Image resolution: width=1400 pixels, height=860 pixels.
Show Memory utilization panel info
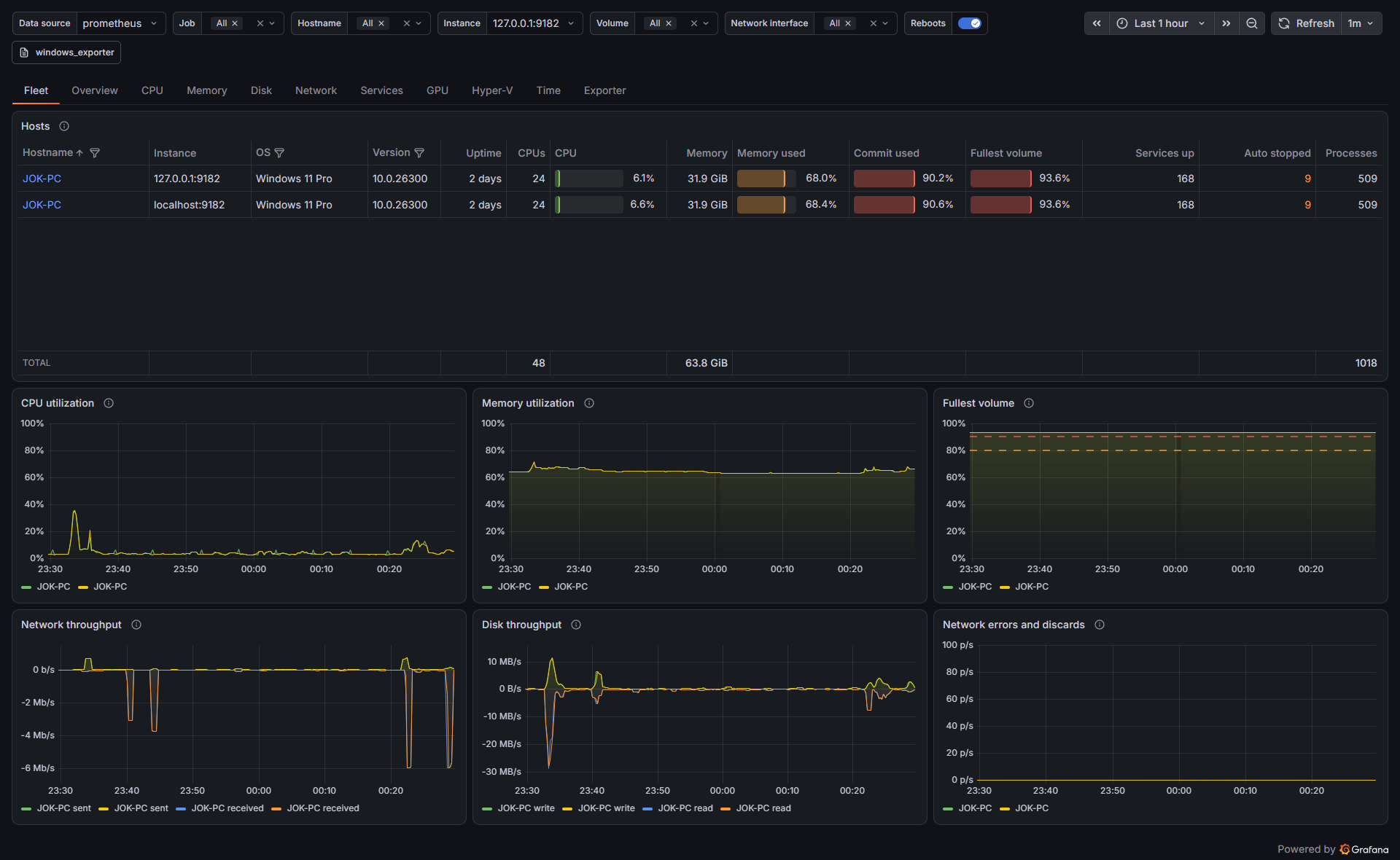589,403
